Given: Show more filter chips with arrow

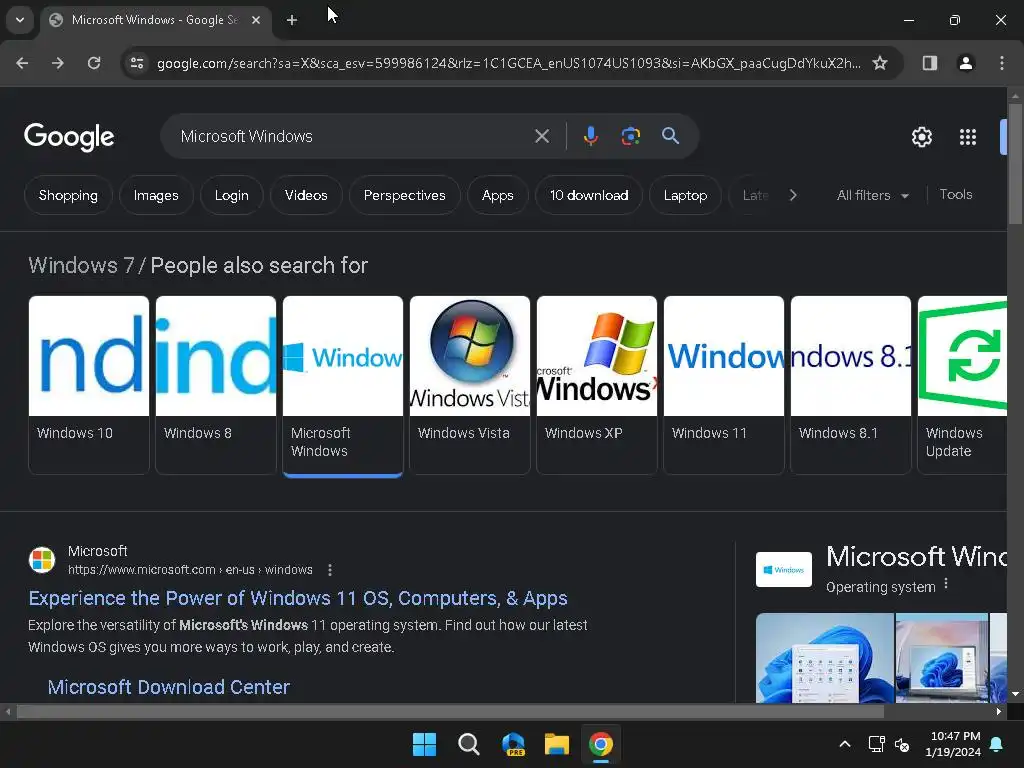Looking at the screenshot, I should pyautogui.click(x=793, y=195).
